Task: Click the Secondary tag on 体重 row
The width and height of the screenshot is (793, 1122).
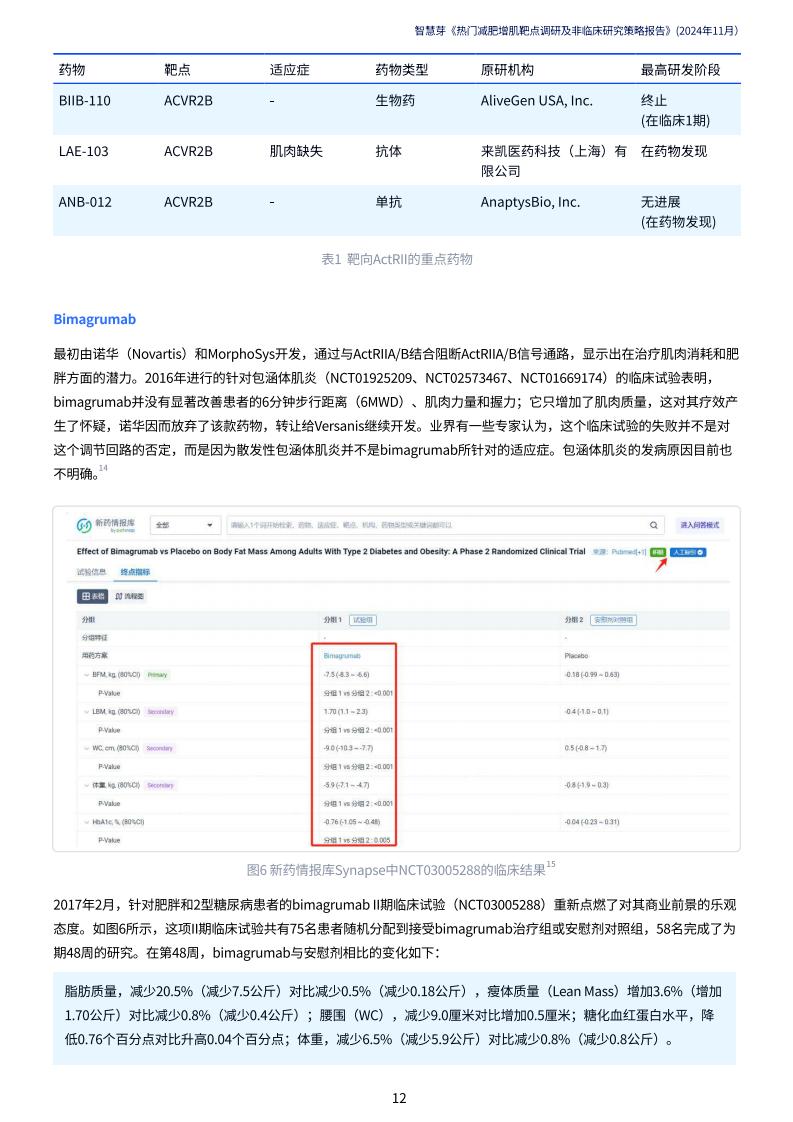Action: (x=160, y=786)
